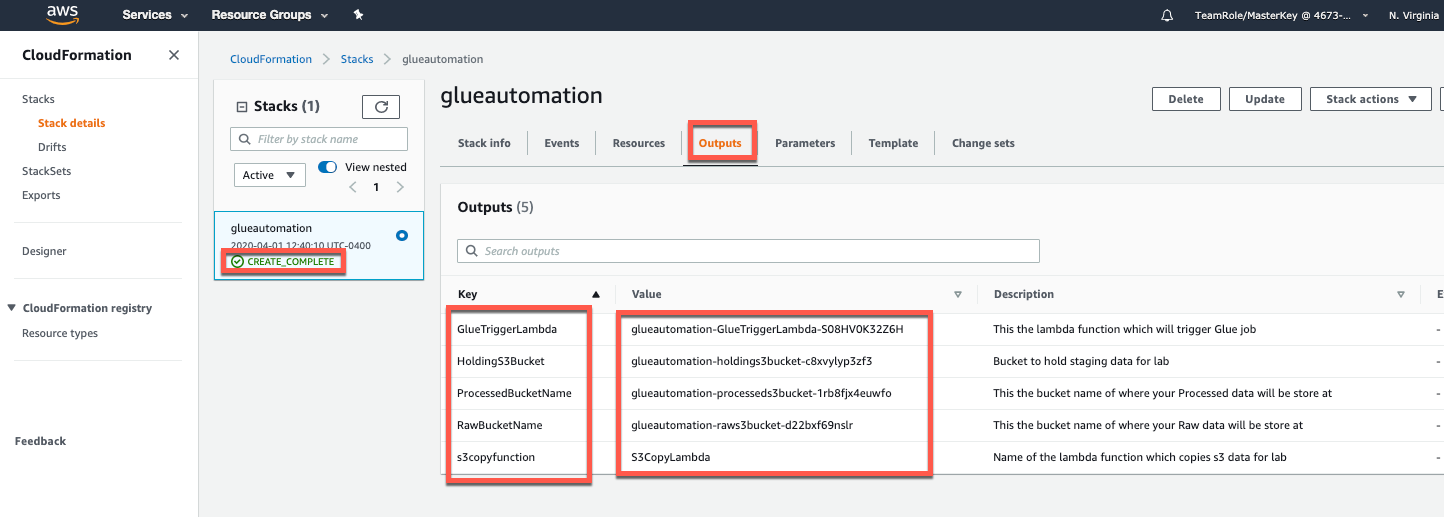
Task: Open the notifications bell icon
Action: click(x=1167, y=15)
